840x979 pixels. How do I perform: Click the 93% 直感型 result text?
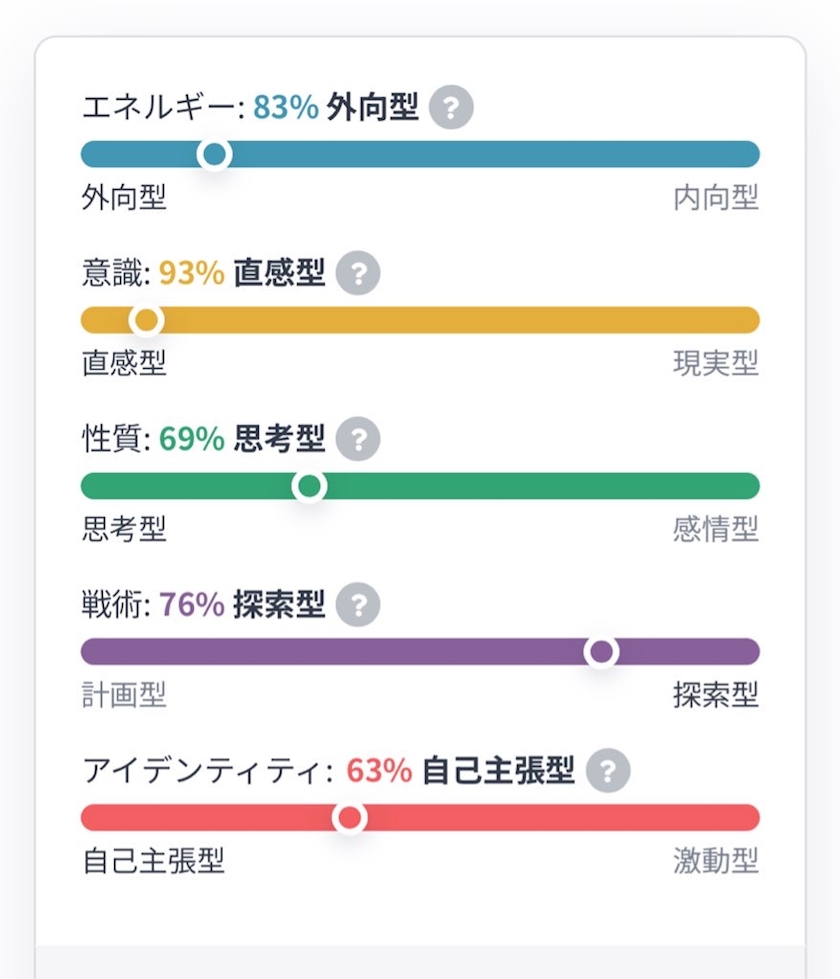(242, 273)
